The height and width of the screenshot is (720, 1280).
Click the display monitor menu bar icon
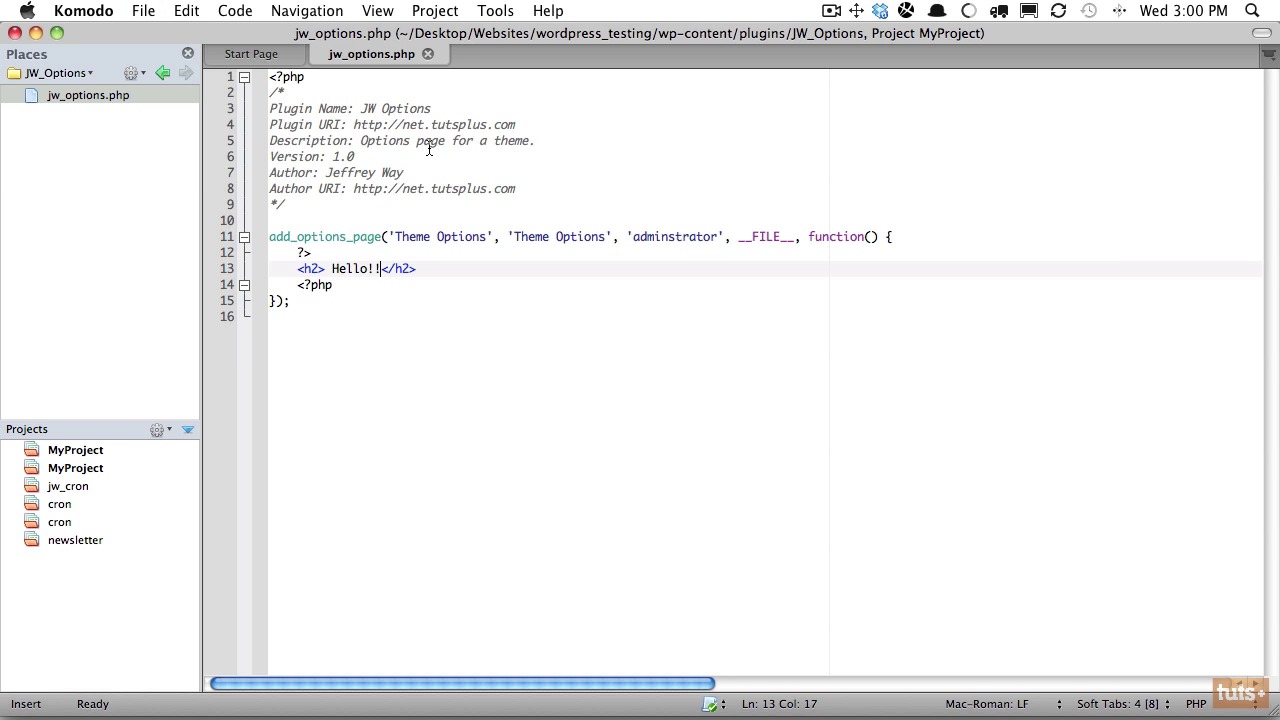coord(1029,11)
